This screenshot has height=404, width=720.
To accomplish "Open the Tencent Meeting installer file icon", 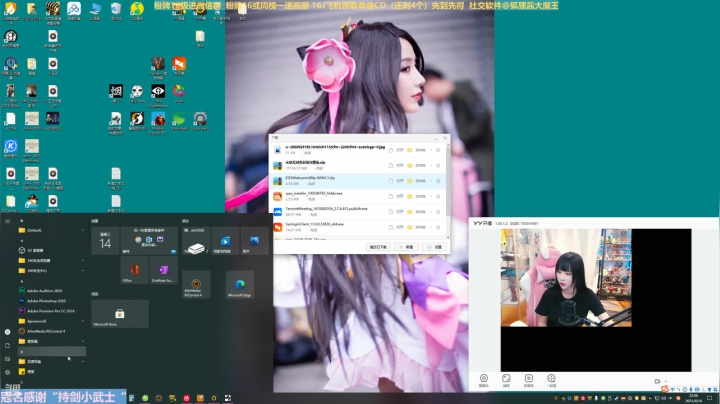I will (278, 212).
